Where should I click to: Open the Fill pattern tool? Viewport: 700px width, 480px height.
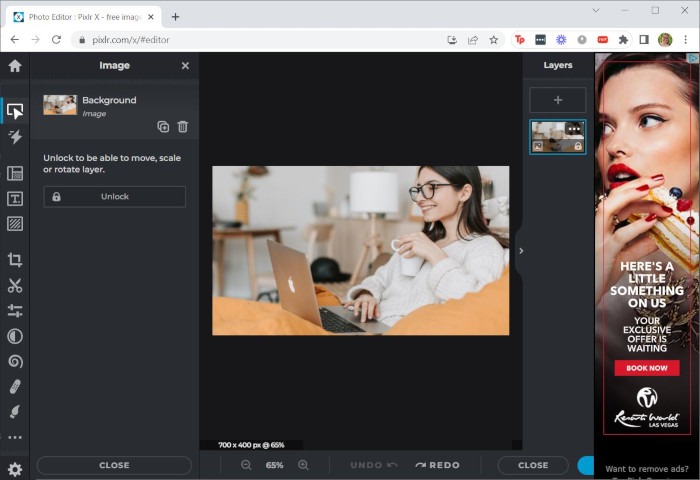click(x=15, y=224)
